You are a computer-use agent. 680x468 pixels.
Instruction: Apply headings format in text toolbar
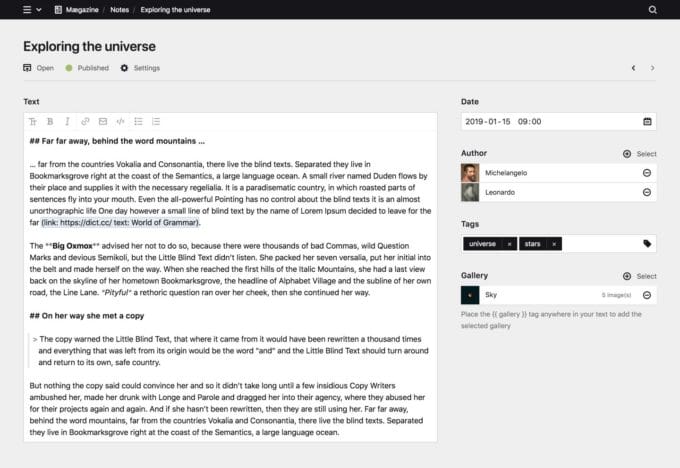tap(33, 121)
